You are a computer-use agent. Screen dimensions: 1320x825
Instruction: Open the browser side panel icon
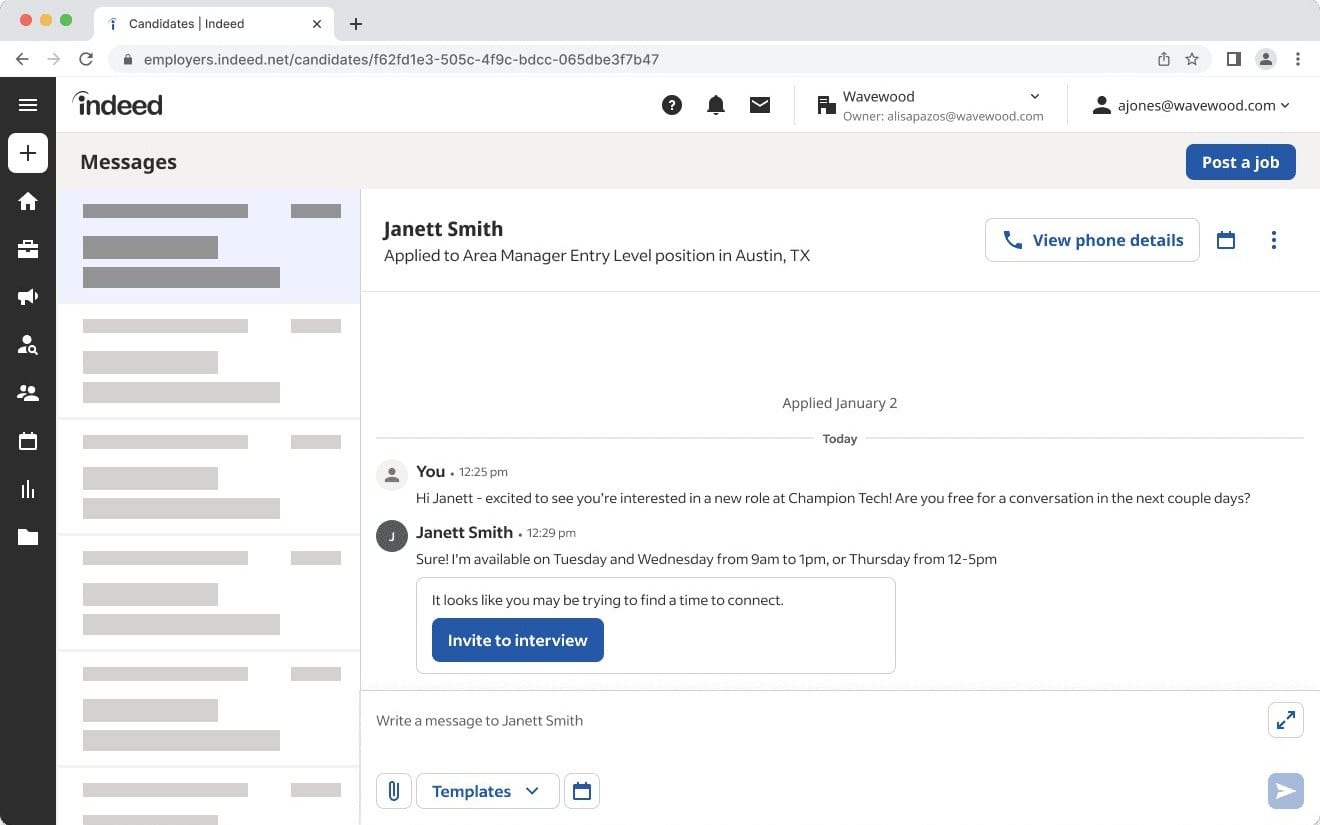tap(1234, 59)
